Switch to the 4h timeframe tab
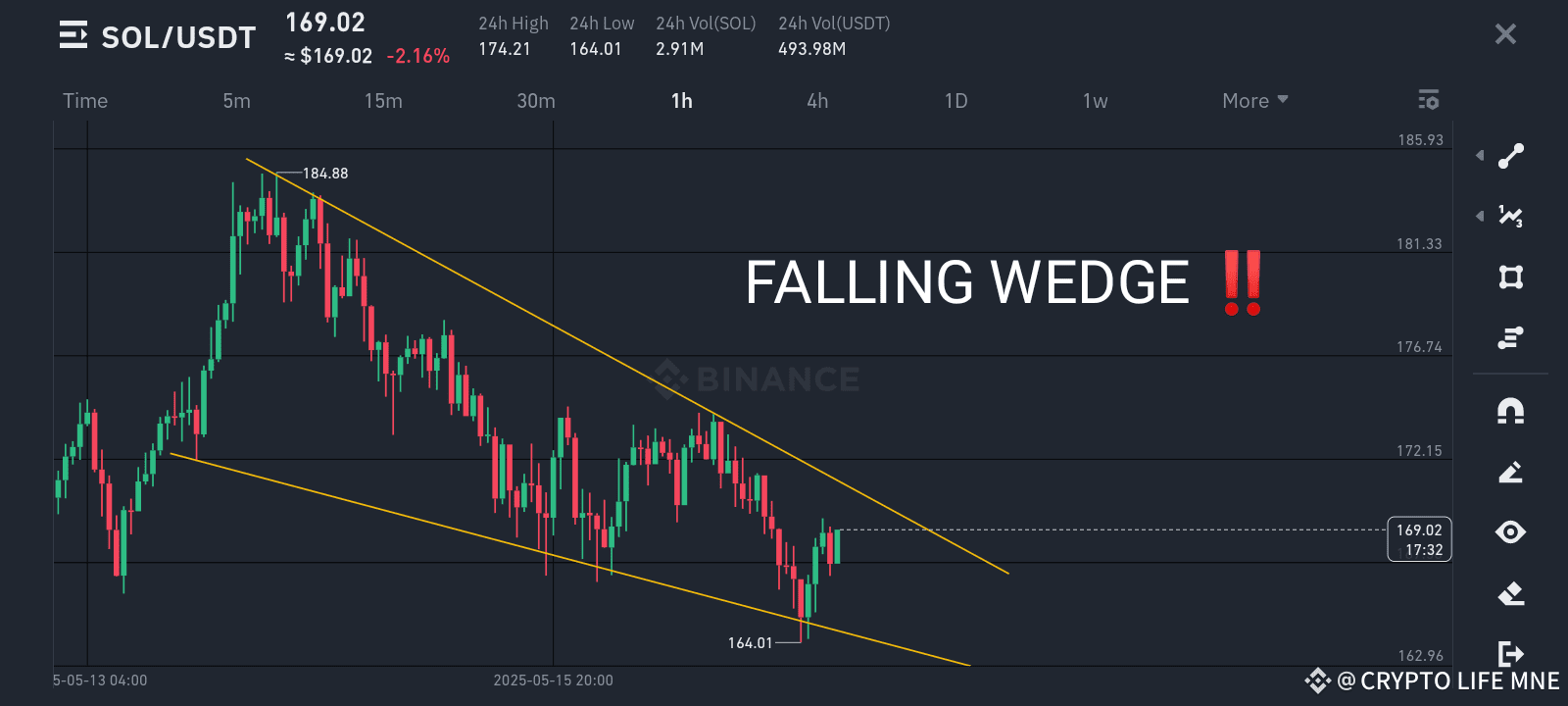Screen dimensions: 1568x706 point(817,100)
